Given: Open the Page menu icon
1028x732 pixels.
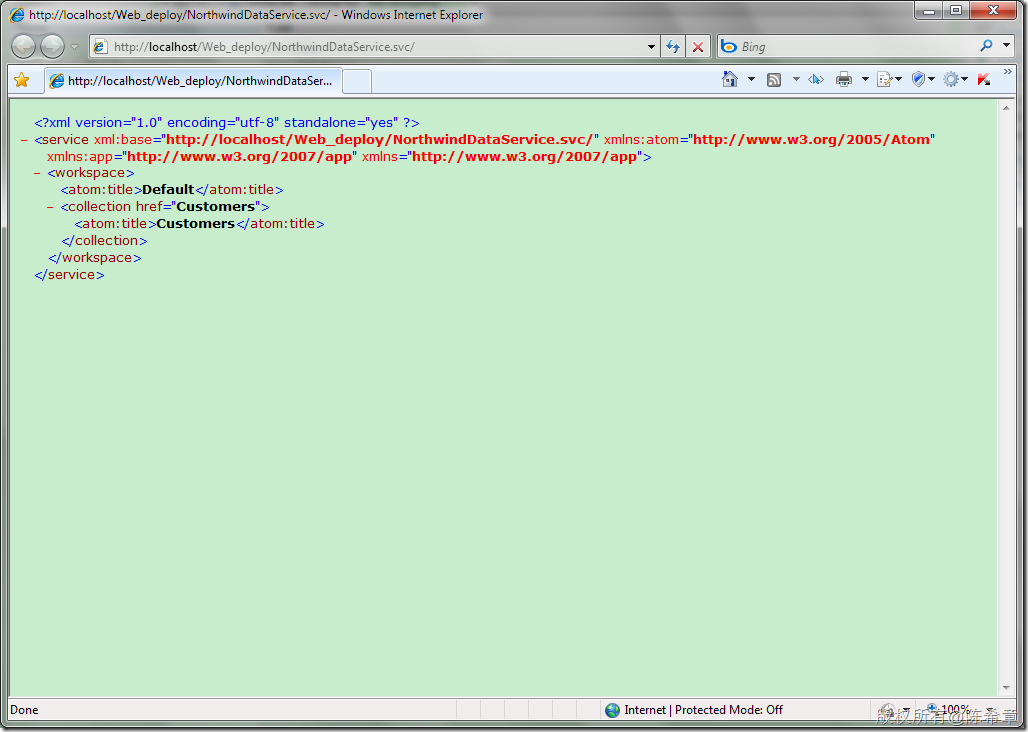Looking at the screenshot, I should click(x=889, y=79).
